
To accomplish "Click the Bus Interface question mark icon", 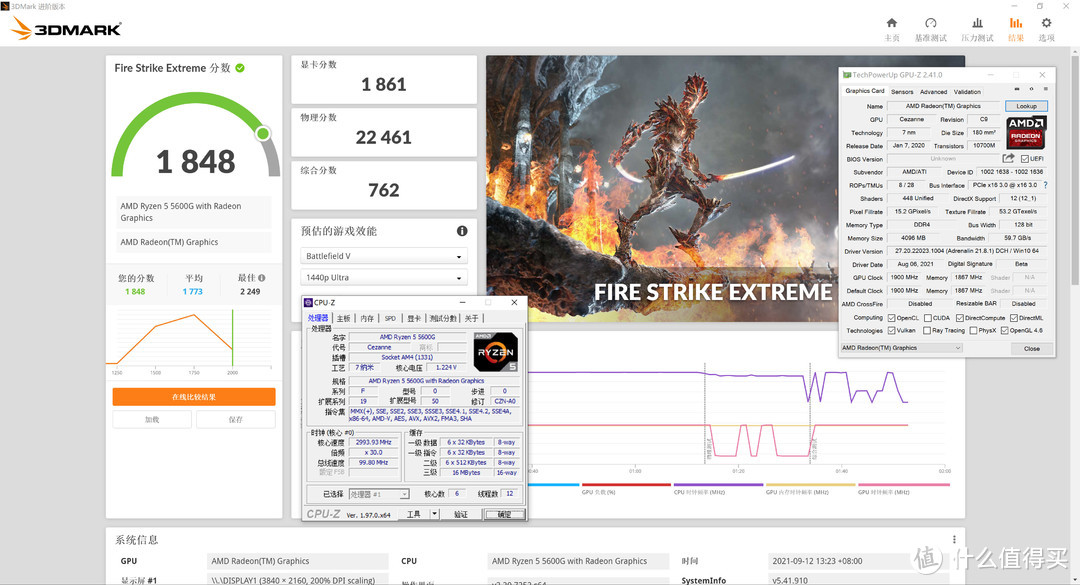I will (1045, 185).
